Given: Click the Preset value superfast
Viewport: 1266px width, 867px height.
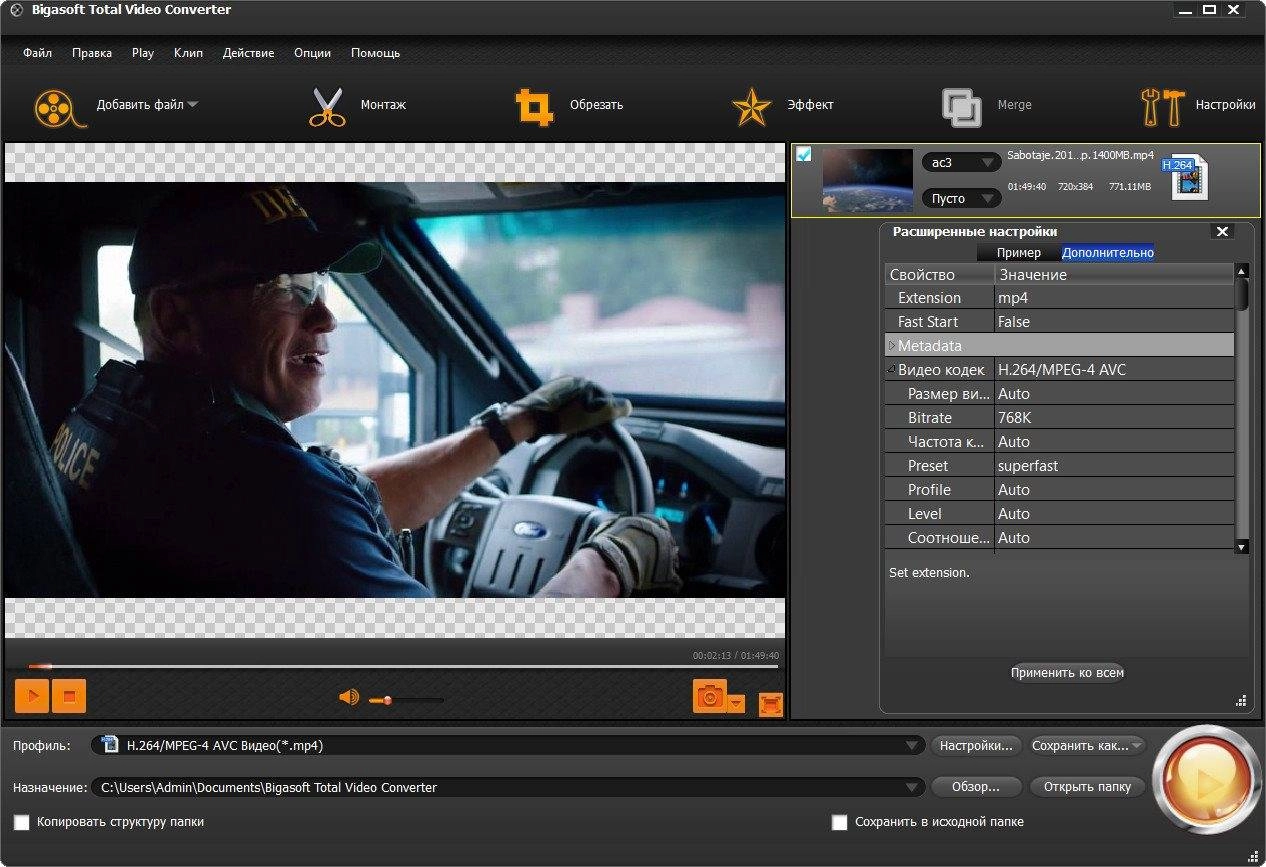Looking at the screenshot, I should pyautogui.click(x=1114, y=466).
